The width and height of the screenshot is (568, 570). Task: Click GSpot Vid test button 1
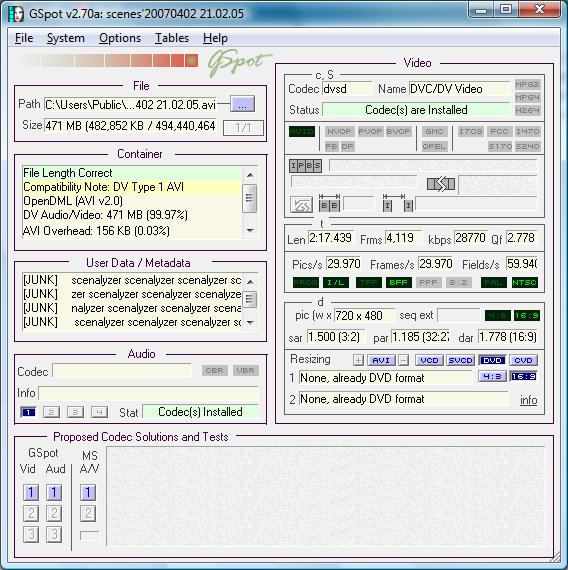(31, 493)
